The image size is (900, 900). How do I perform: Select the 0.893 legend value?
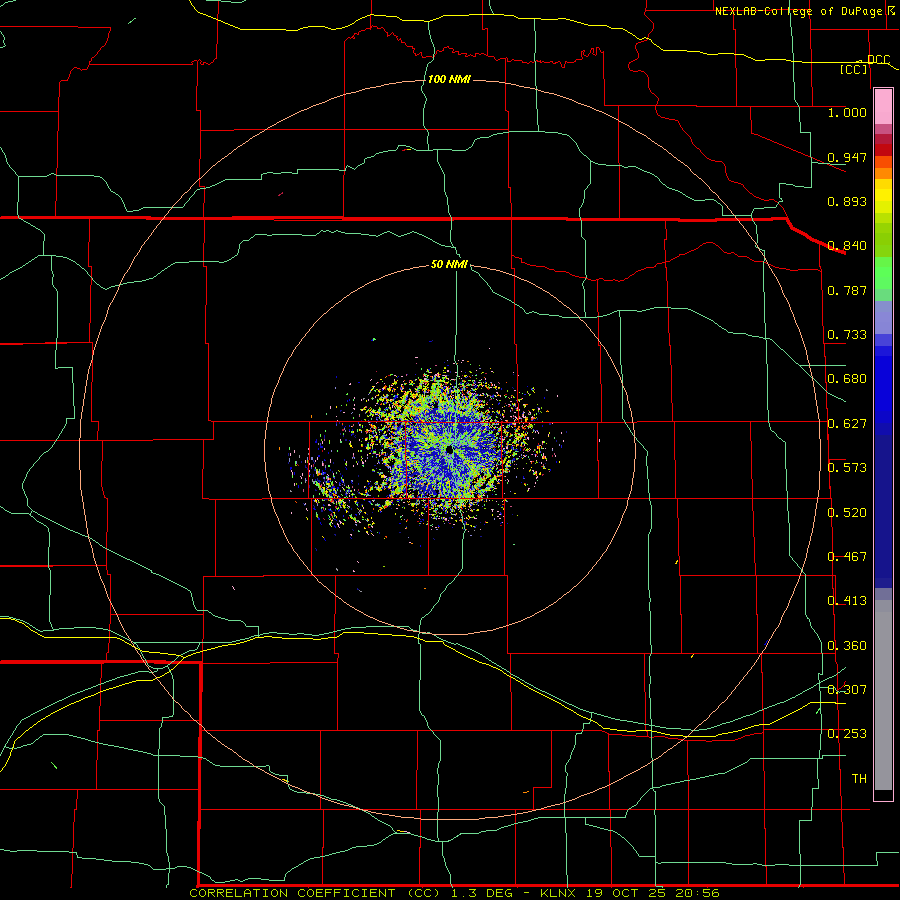847,201
